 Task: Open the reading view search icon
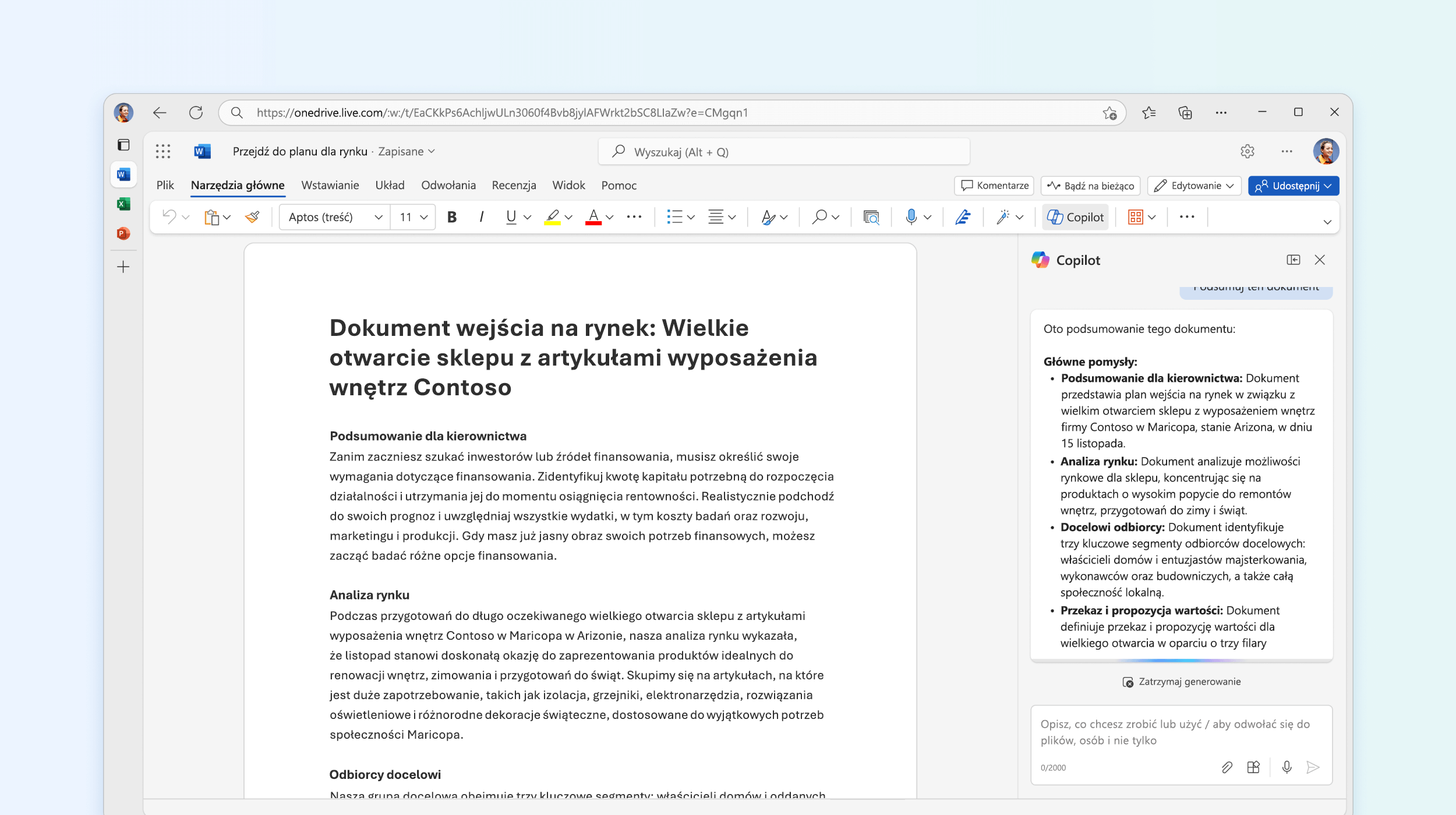(871, 217)
